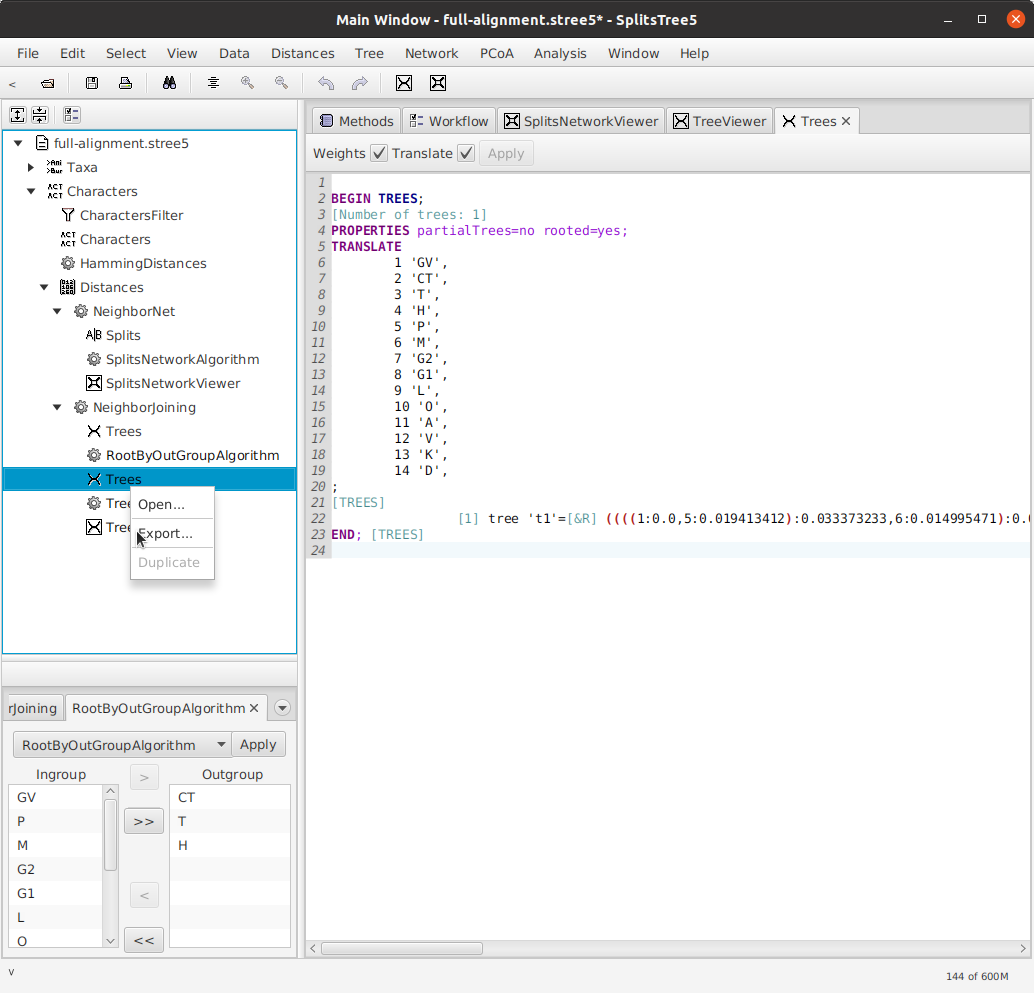This screenshot has height=993, width=1034.
Task: Open the Distances menu
Action: (x=302, y=53)
